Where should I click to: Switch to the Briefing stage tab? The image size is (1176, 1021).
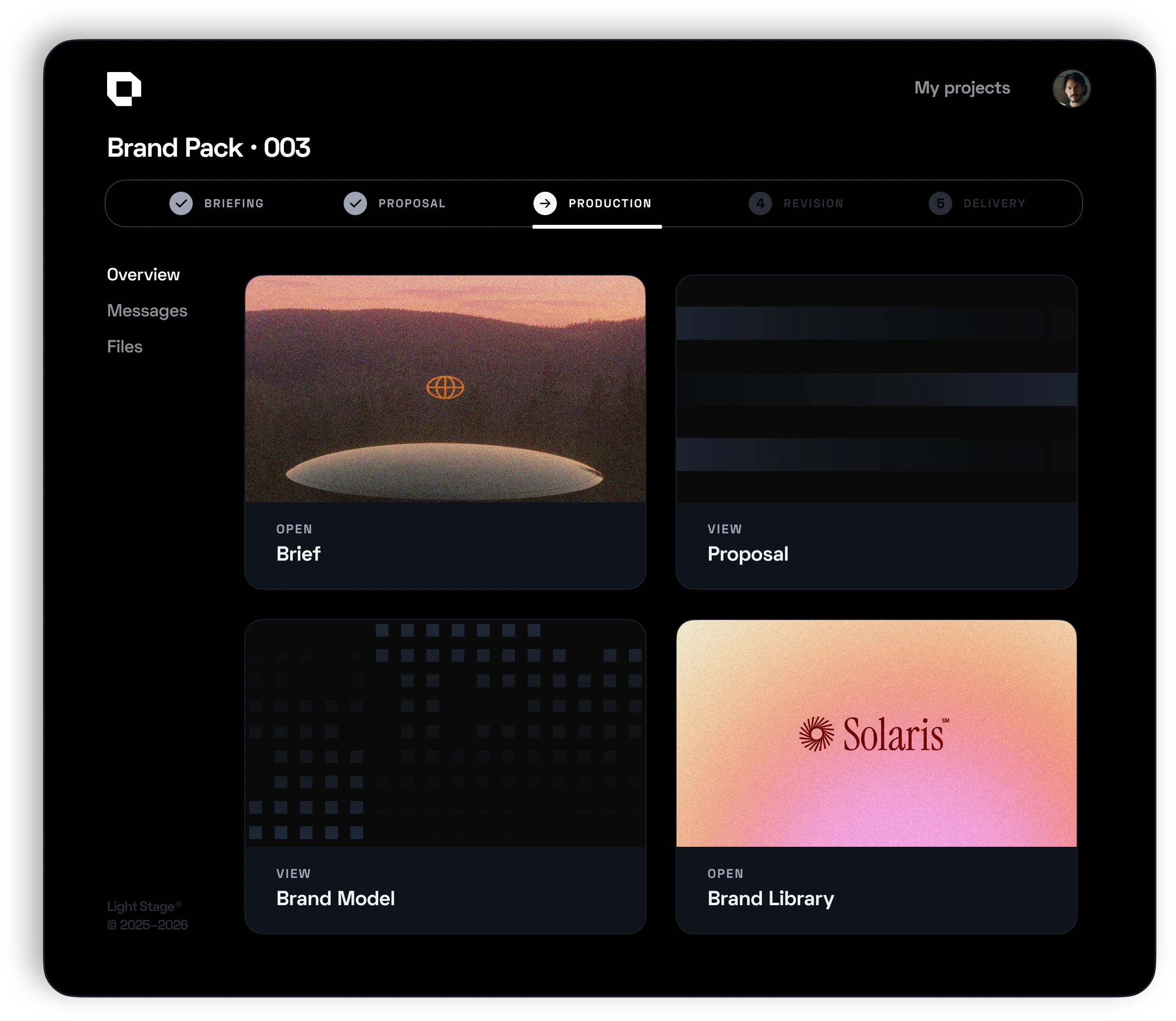[x=234, y=203]
